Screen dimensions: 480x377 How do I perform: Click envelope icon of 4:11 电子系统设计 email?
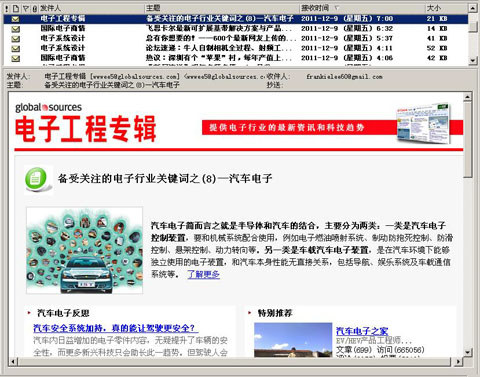15,48
